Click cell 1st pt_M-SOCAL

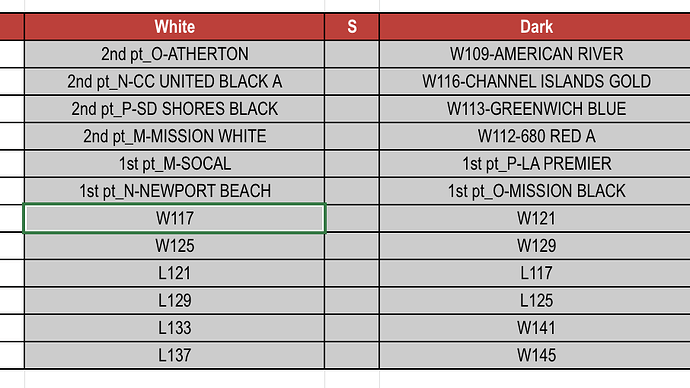click(x=175, y=164)
